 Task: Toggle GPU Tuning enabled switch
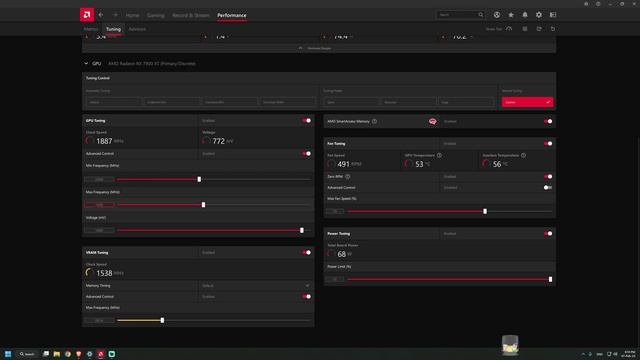pos(307,120)
